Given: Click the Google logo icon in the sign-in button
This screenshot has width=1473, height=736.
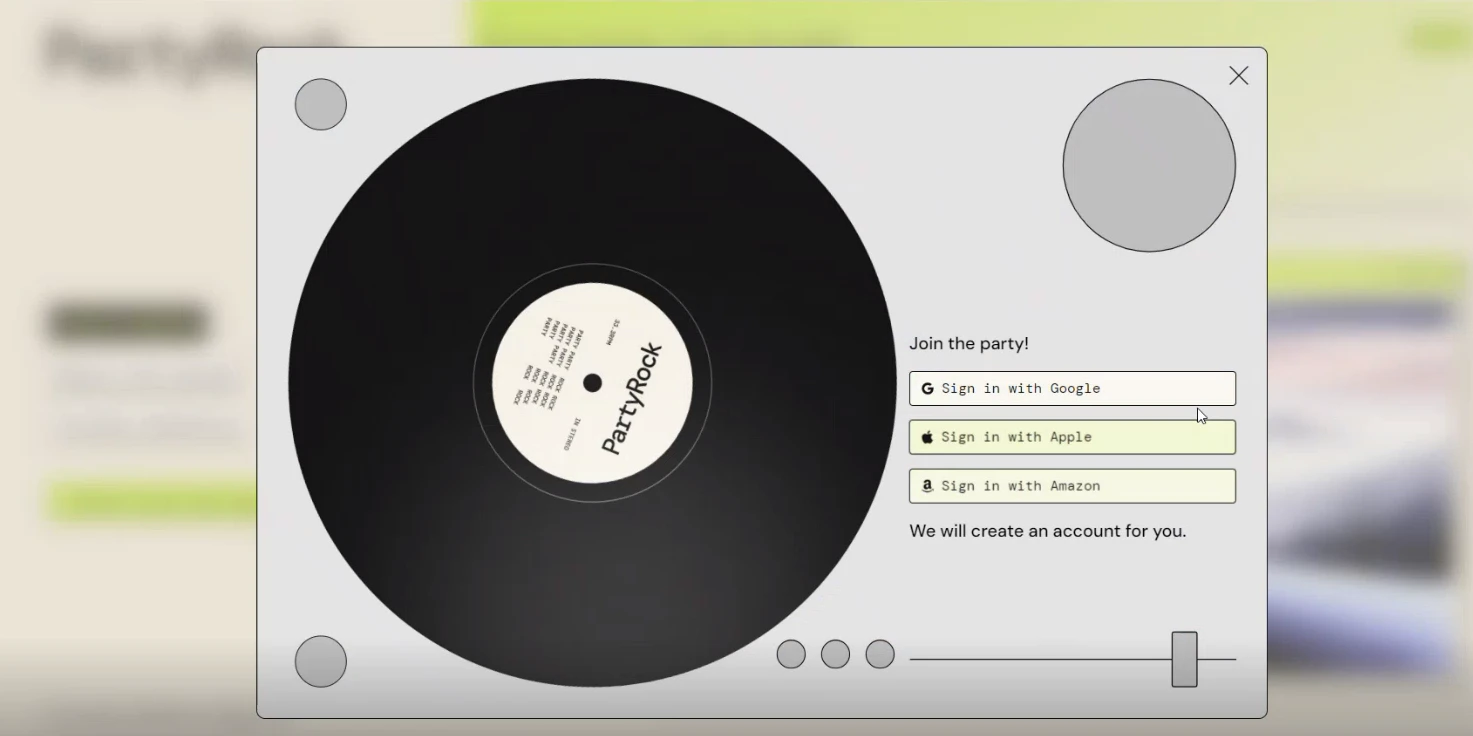Looking at the screenshot, I should coord(927,388).
